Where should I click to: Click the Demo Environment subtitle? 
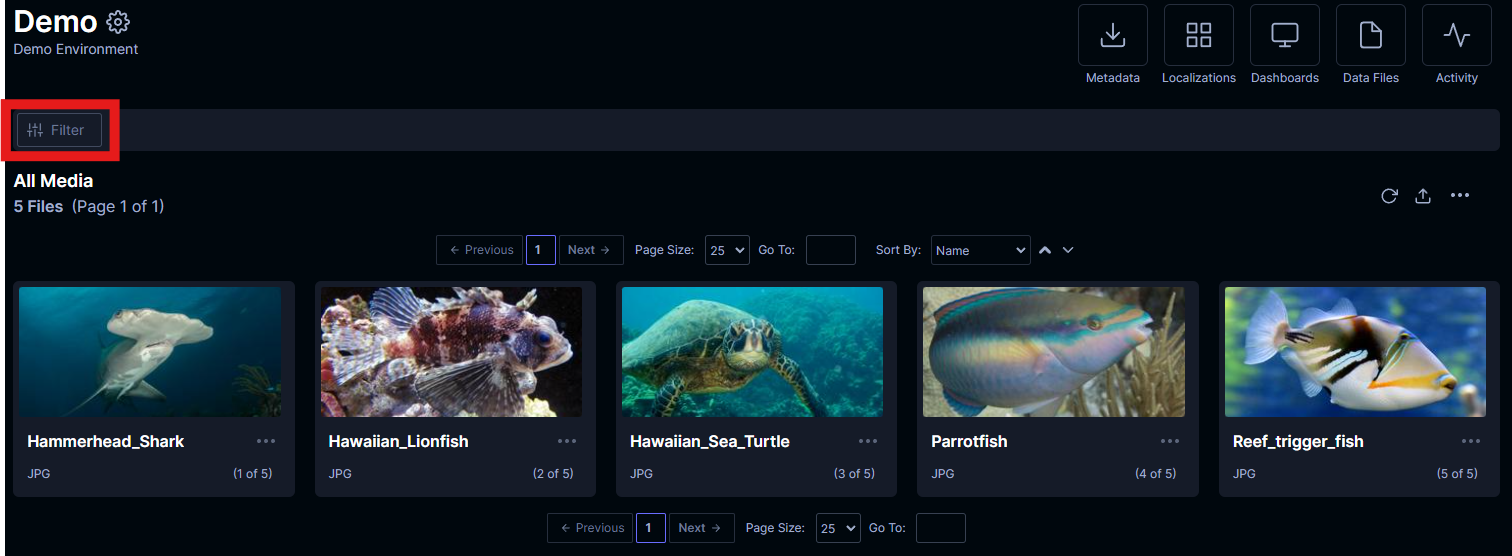[x=76, y=49]
